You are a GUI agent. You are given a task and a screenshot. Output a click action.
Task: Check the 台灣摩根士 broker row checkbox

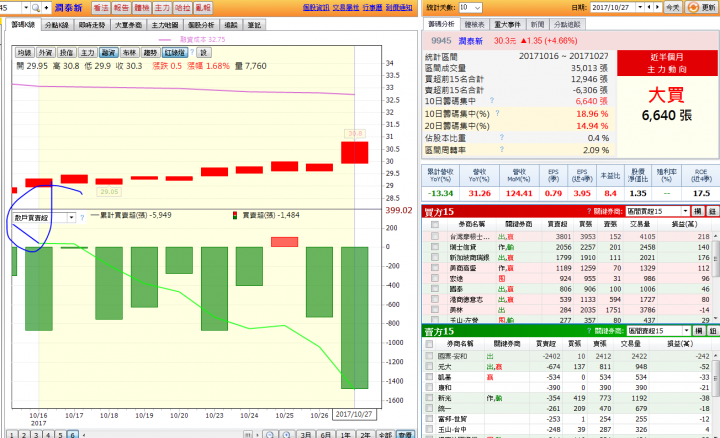click(435, 236)
